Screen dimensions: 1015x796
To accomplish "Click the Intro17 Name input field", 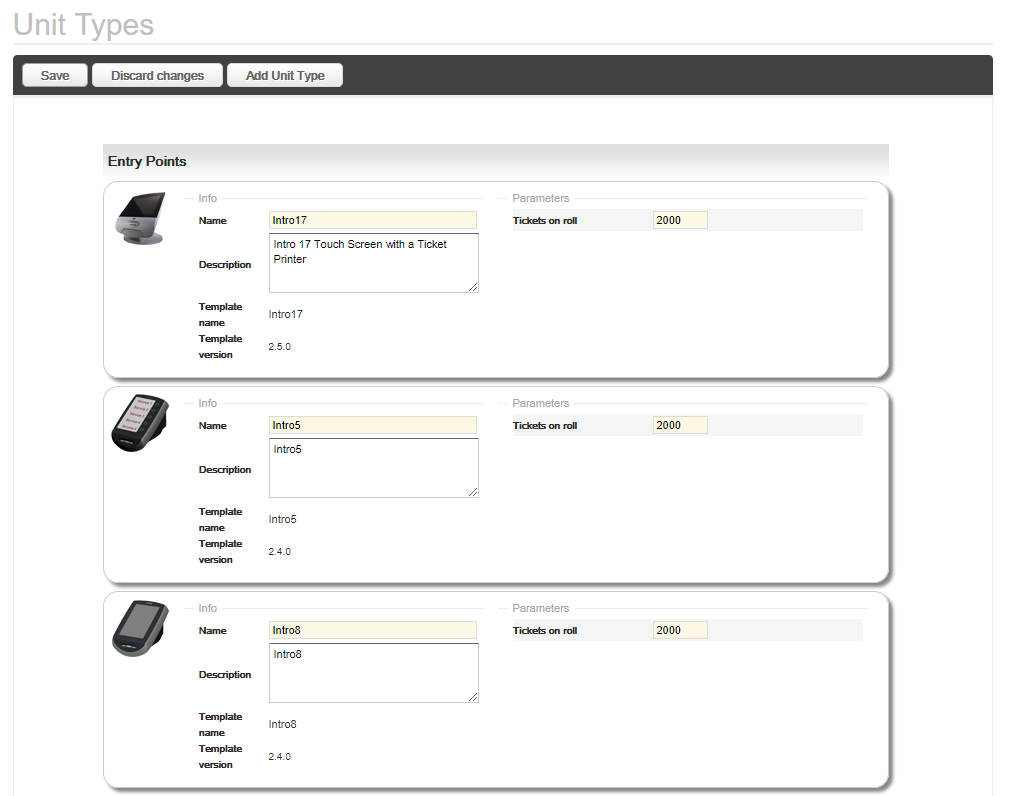I will point(373,220).
